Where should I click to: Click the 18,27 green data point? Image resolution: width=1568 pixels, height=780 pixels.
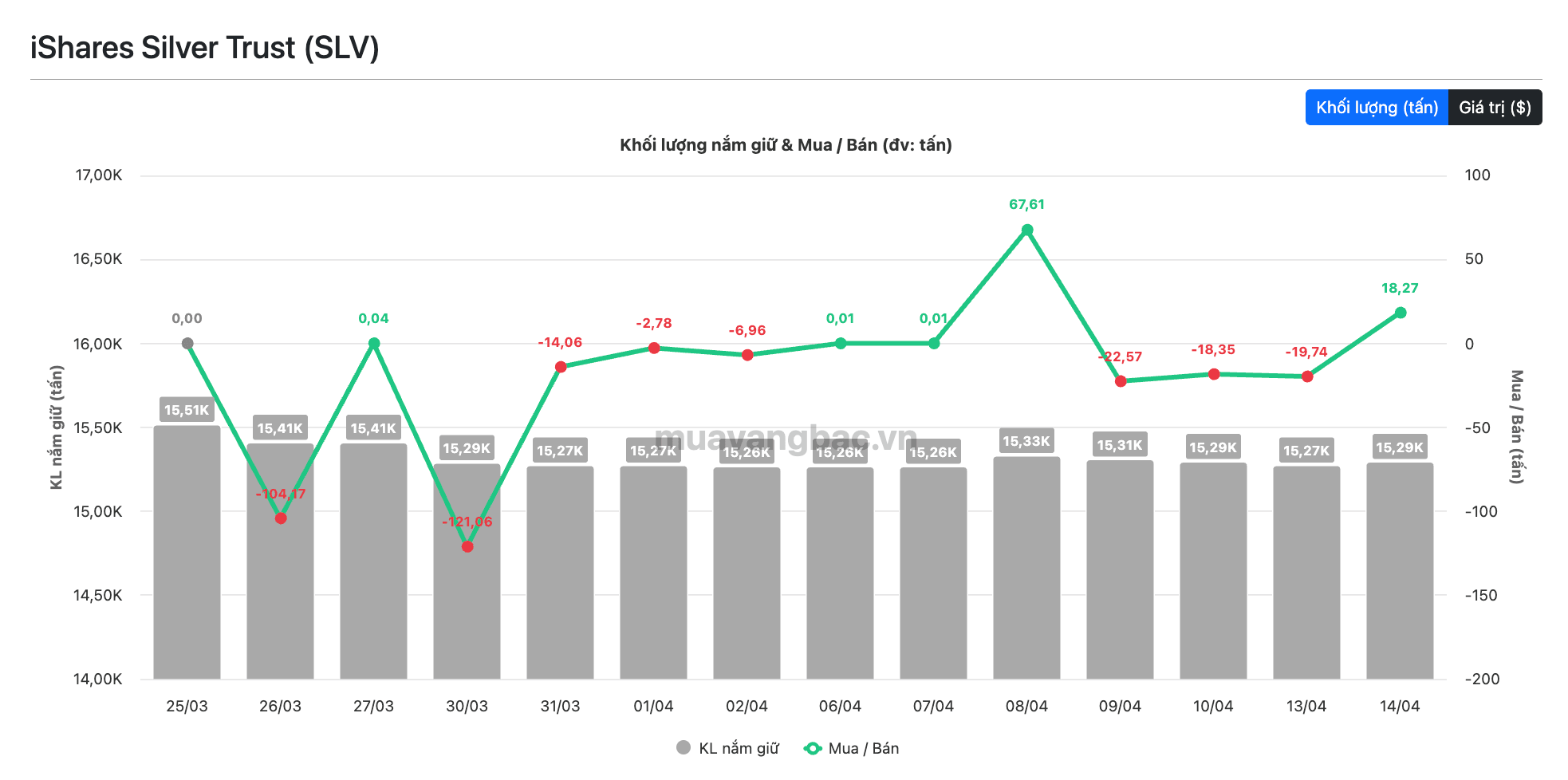tap(1401, 313)
